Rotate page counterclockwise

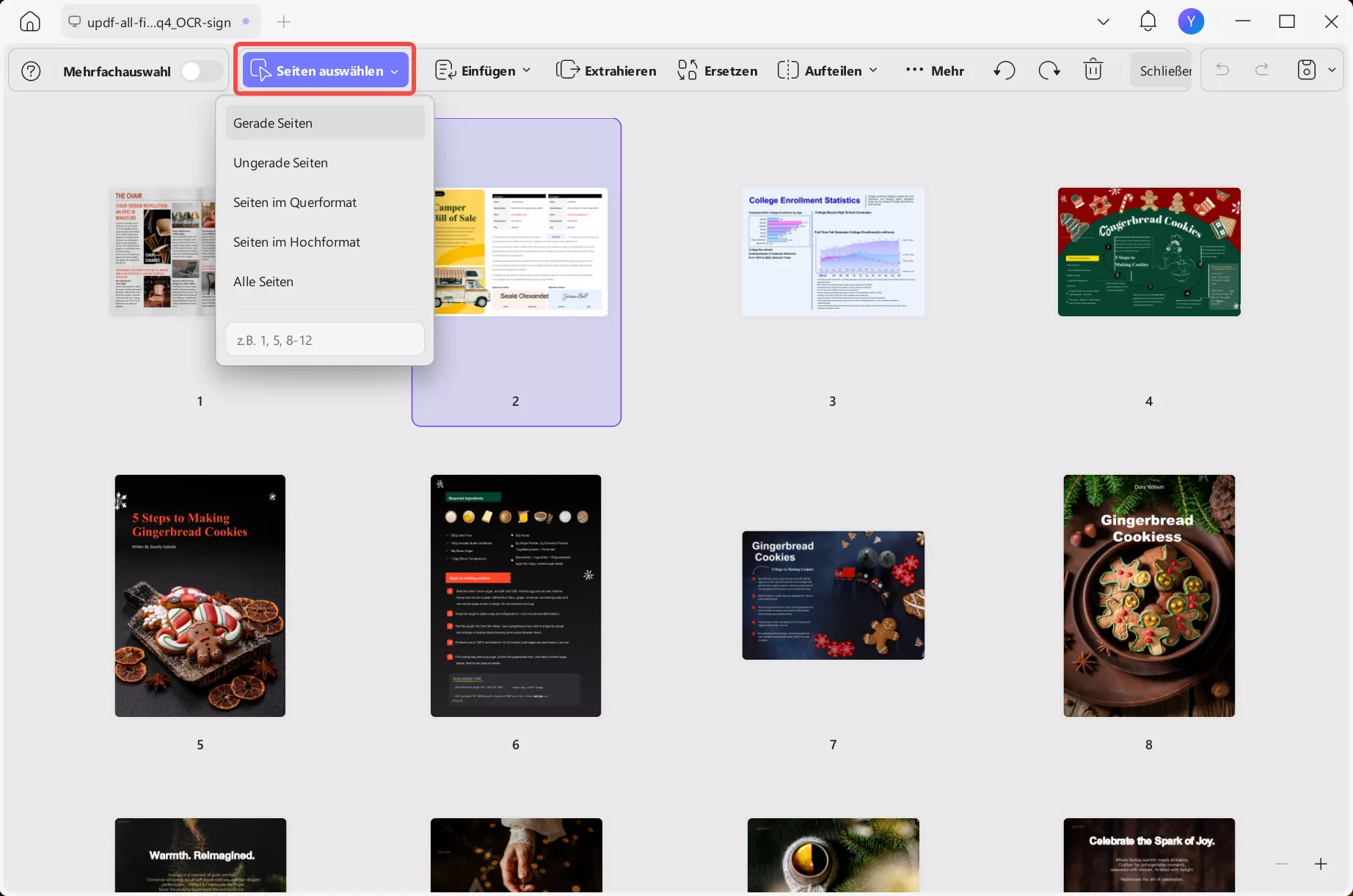click(x=1004, y=70)
